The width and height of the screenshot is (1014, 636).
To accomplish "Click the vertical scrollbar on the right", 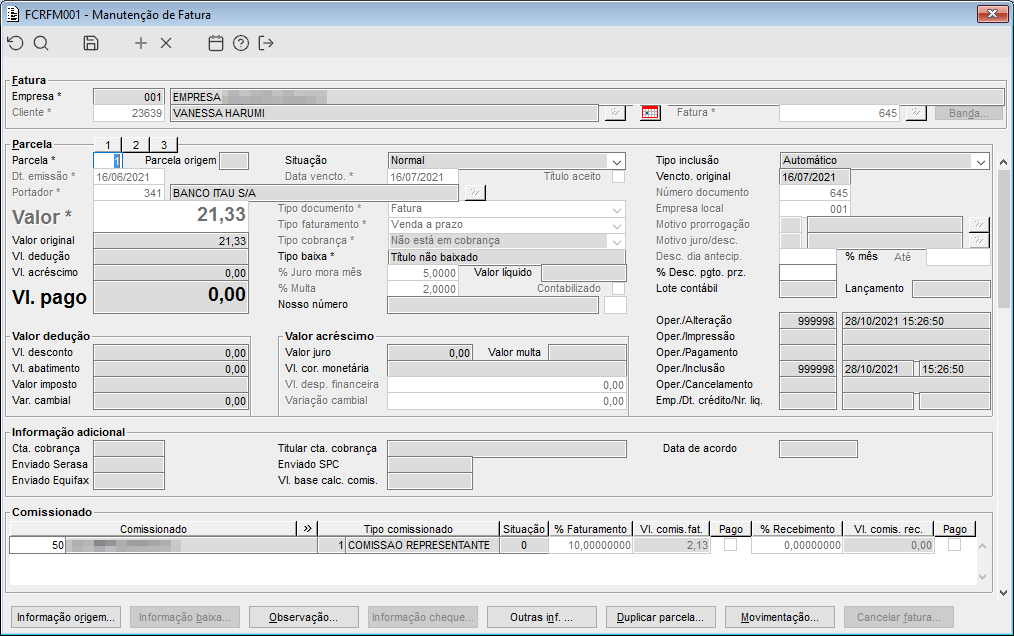I will [x=1002, y=240].
